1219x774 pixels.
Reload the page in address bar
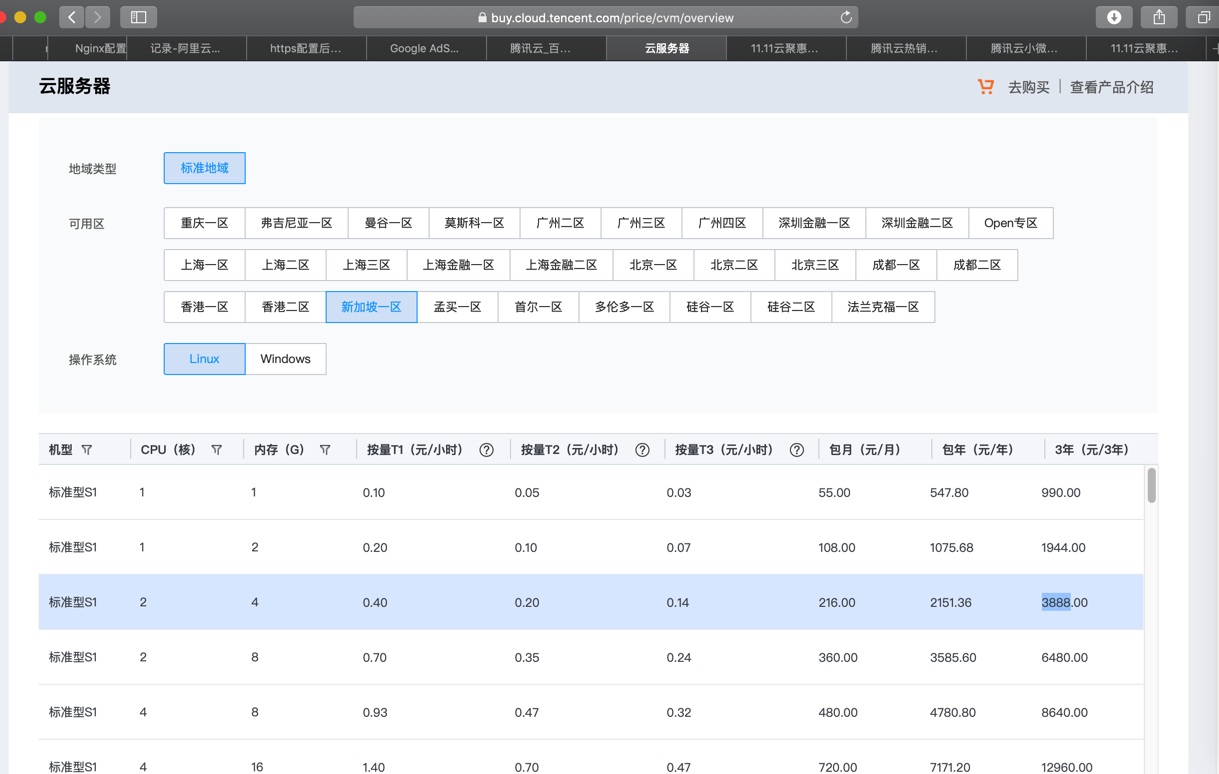(x=846, y=17)
